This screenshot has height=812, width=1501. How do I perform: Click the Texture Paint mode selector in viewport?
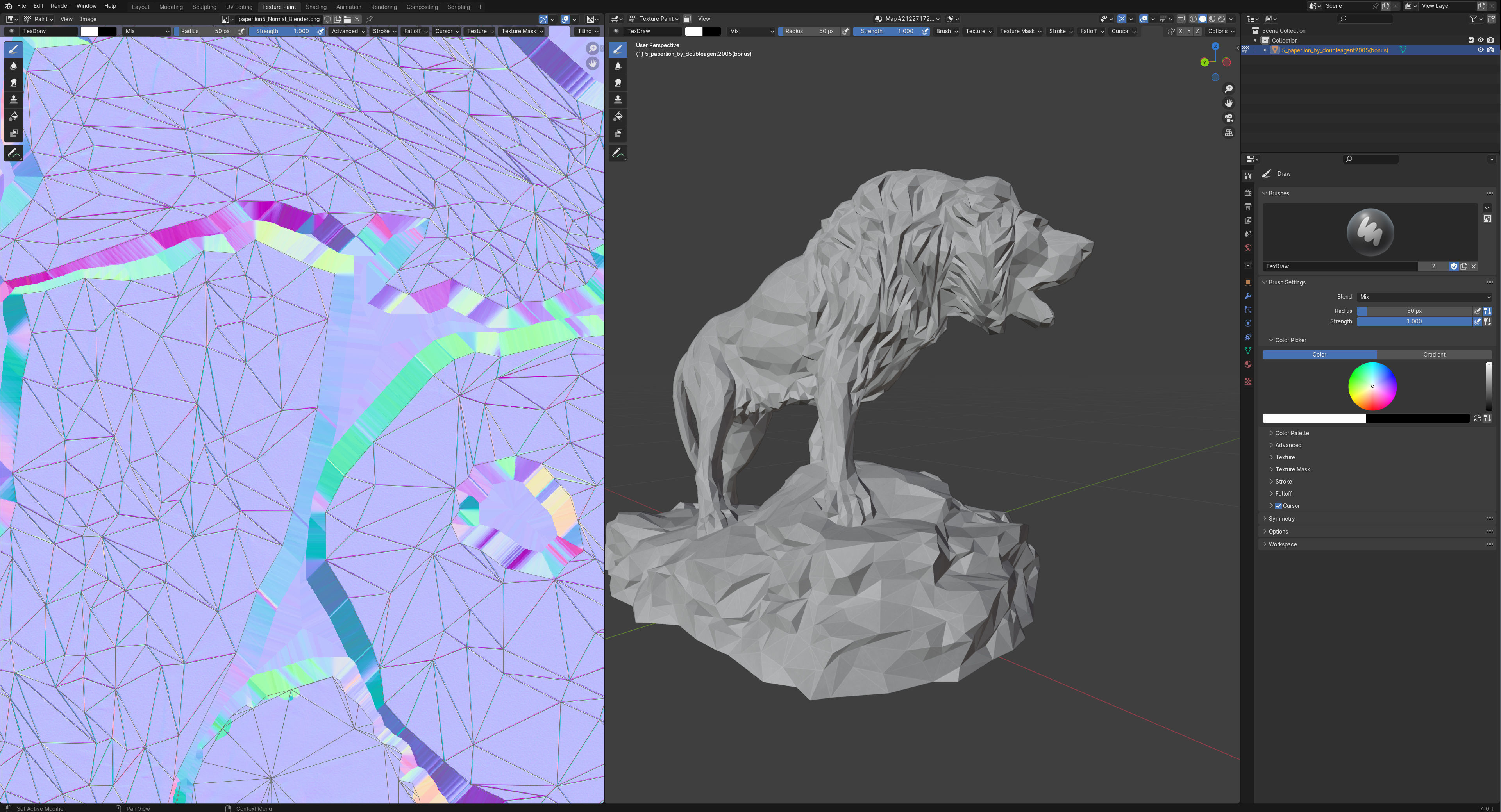[x=654, y=19]
